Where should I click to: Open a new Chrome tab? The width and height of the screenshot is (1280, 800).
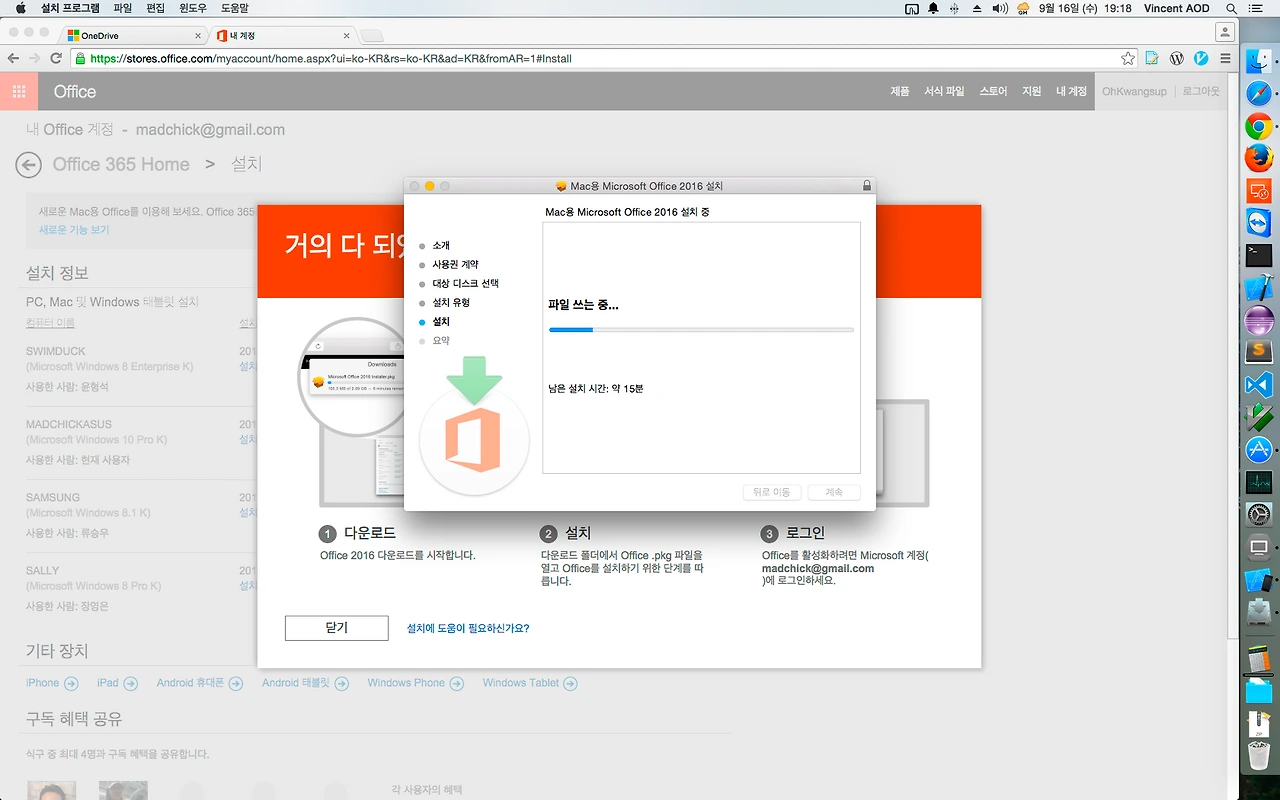coord(371,36)
